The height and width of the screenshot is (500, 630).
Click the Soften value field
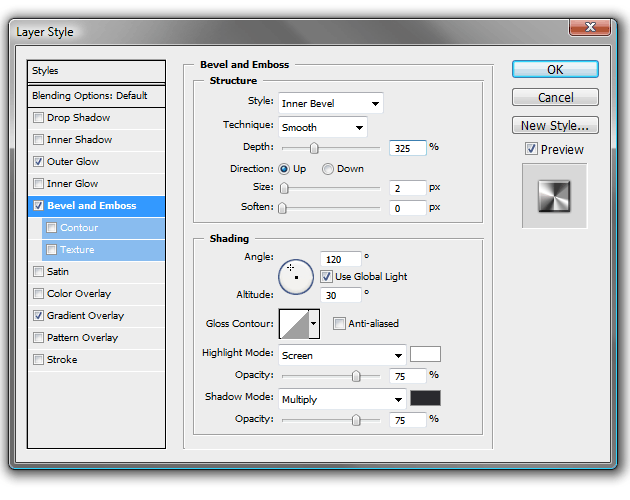tap(407, 208)
